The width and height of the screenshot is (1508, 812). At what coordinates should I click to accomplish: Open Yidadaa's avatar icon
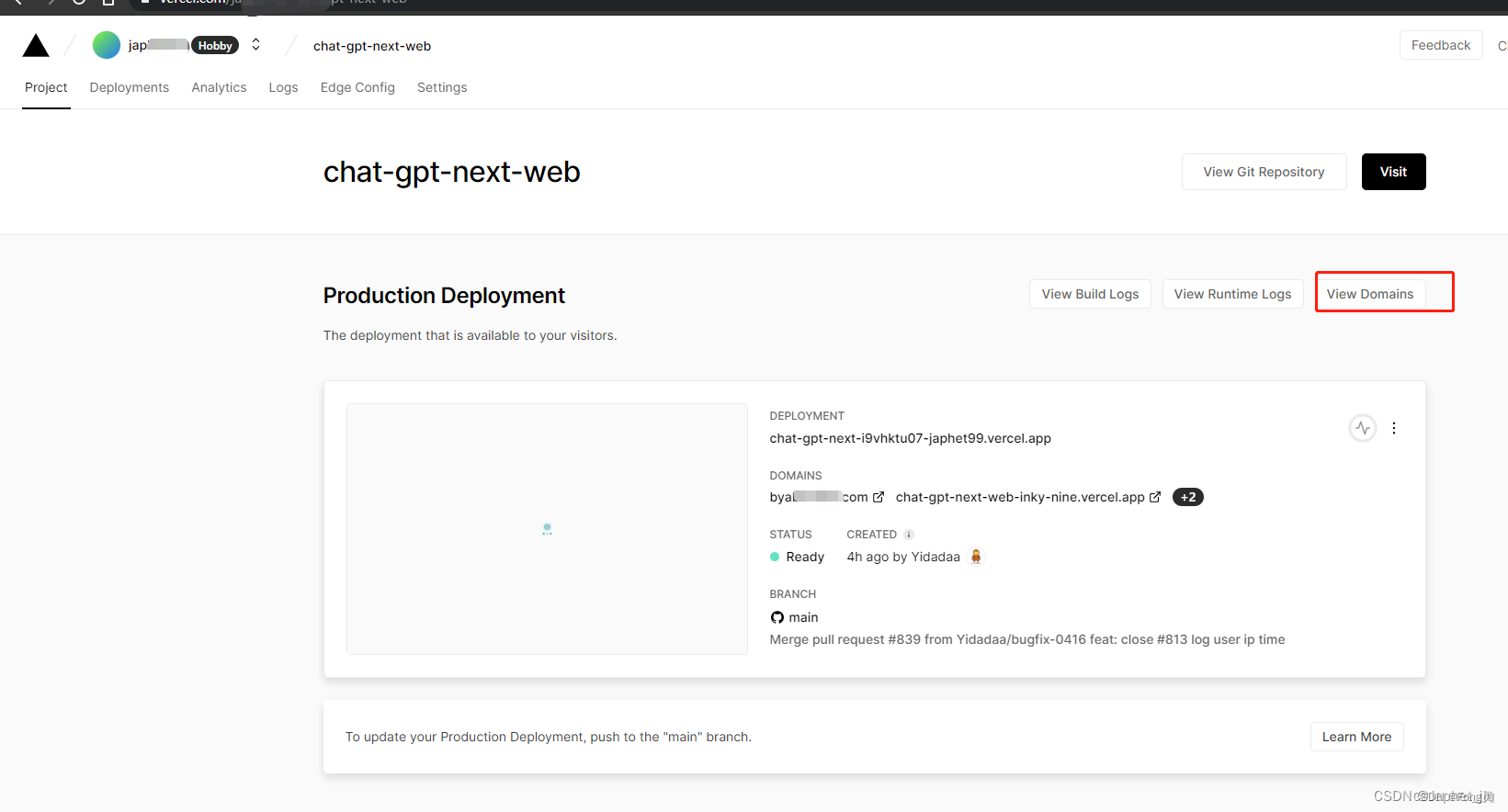coord(976,557)
